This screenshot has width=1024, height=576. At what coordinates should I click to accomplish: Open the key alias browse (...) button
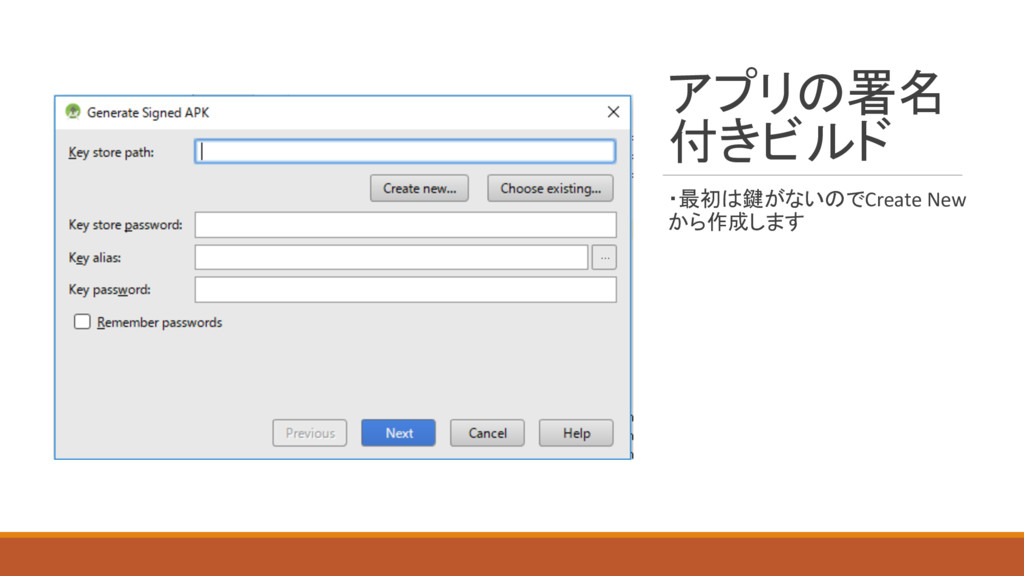[604, 257]
